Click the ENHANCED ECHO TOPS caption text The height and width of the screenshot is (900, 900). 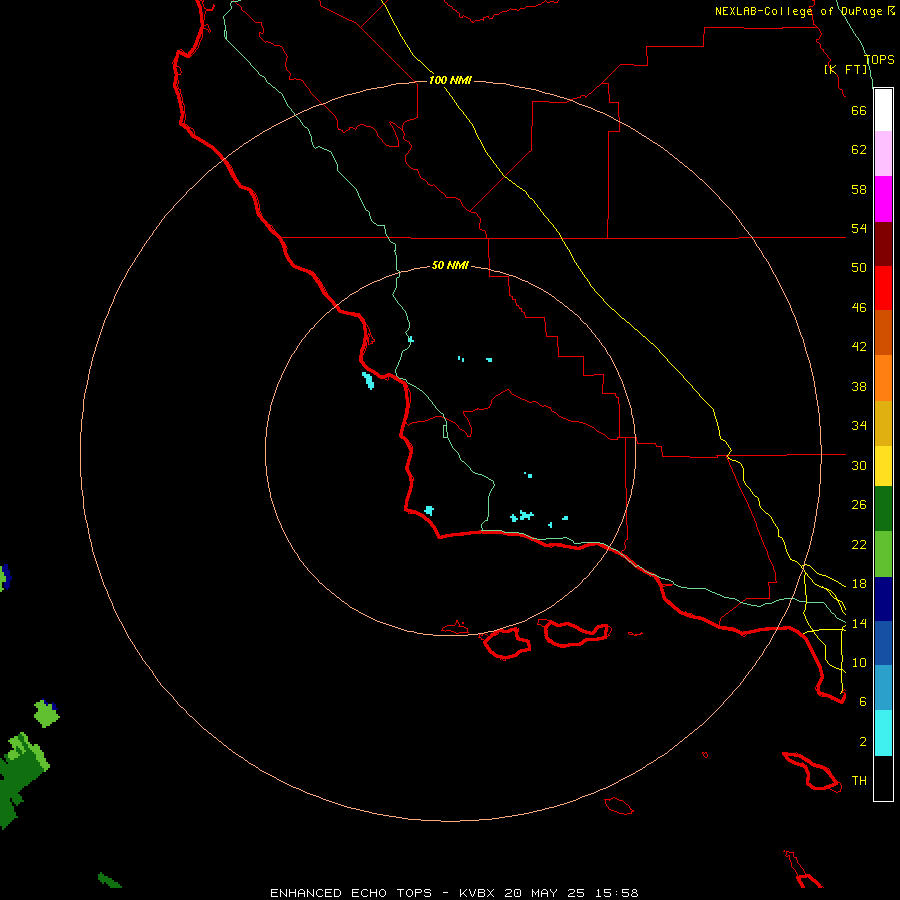point(351,893)
